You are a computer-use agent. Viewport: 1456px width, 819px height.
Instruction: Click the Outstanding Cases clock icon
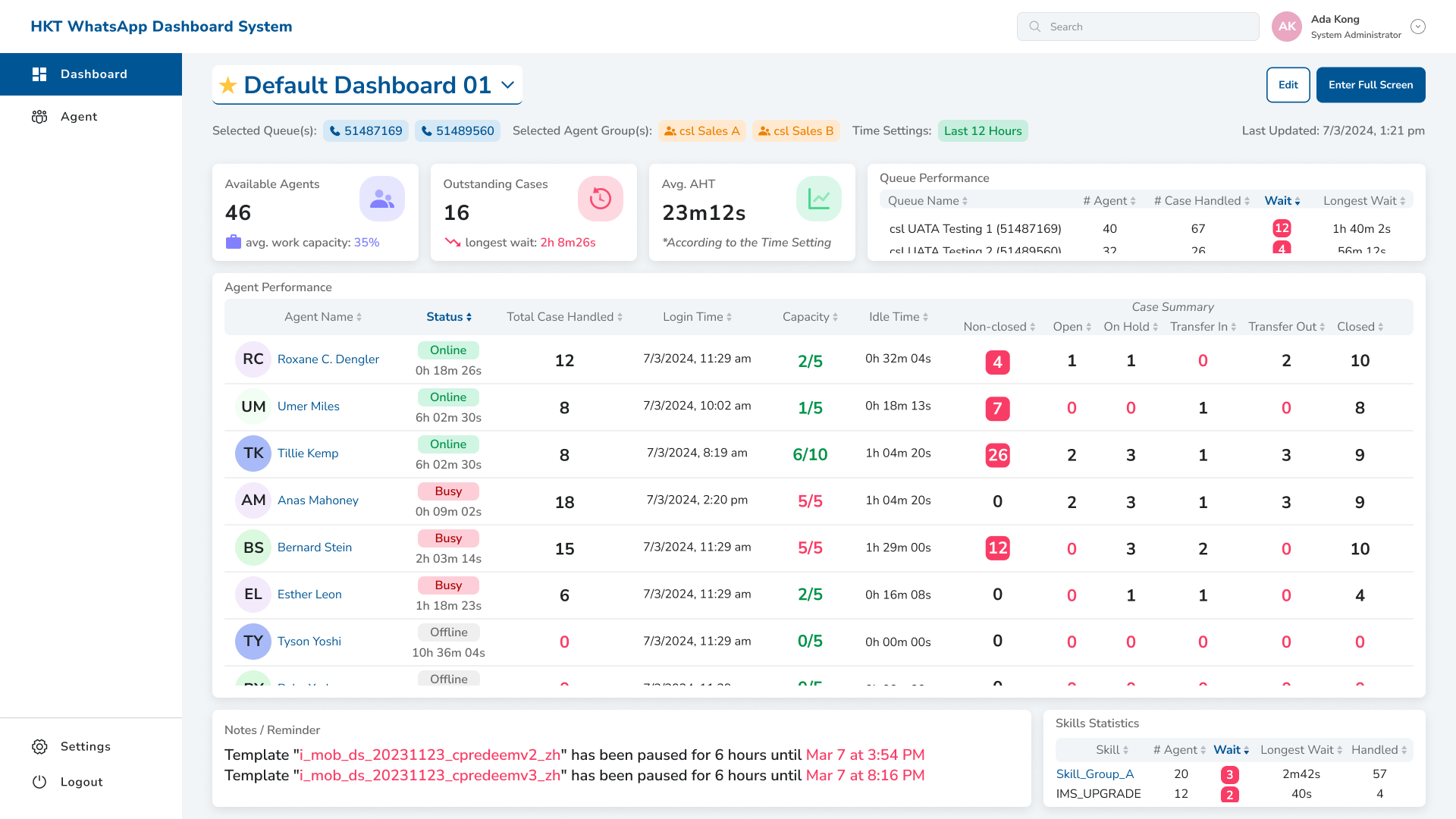click(x=600, y=199)
